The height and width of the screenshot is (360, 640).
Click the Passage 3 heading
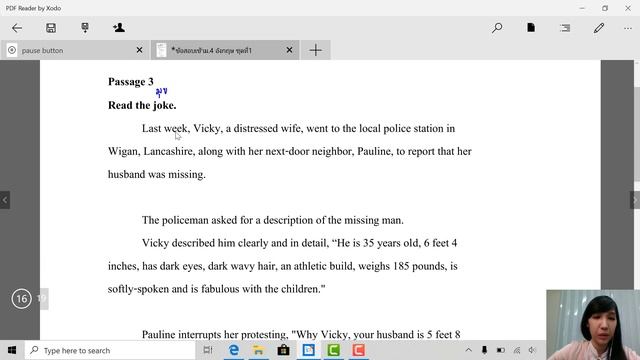tap(131, 82)
